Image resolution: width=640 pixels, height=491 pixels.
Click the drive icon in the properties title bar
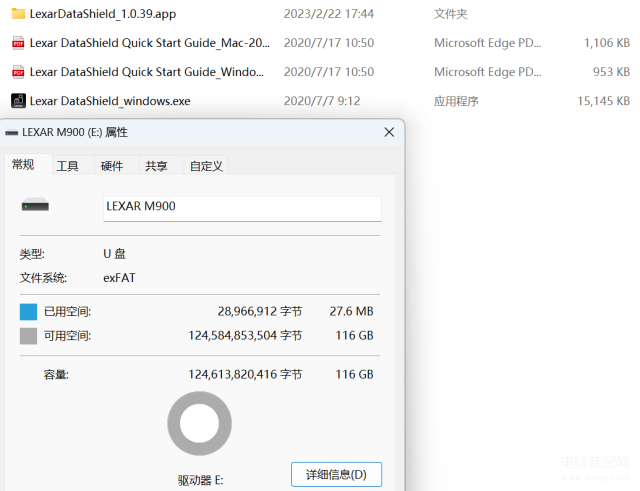11,133
